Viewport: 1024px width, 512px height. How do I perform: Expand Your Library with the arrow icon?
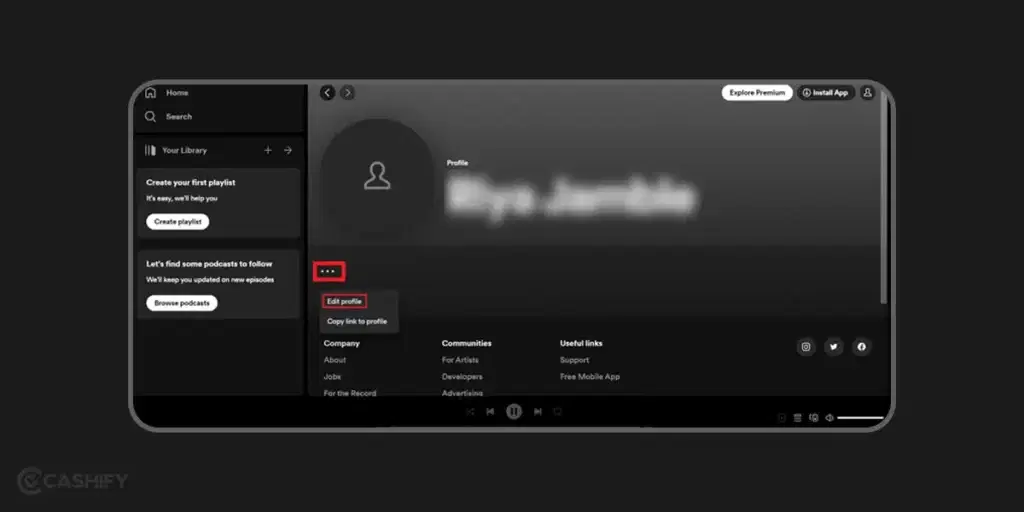coord(288,150)
